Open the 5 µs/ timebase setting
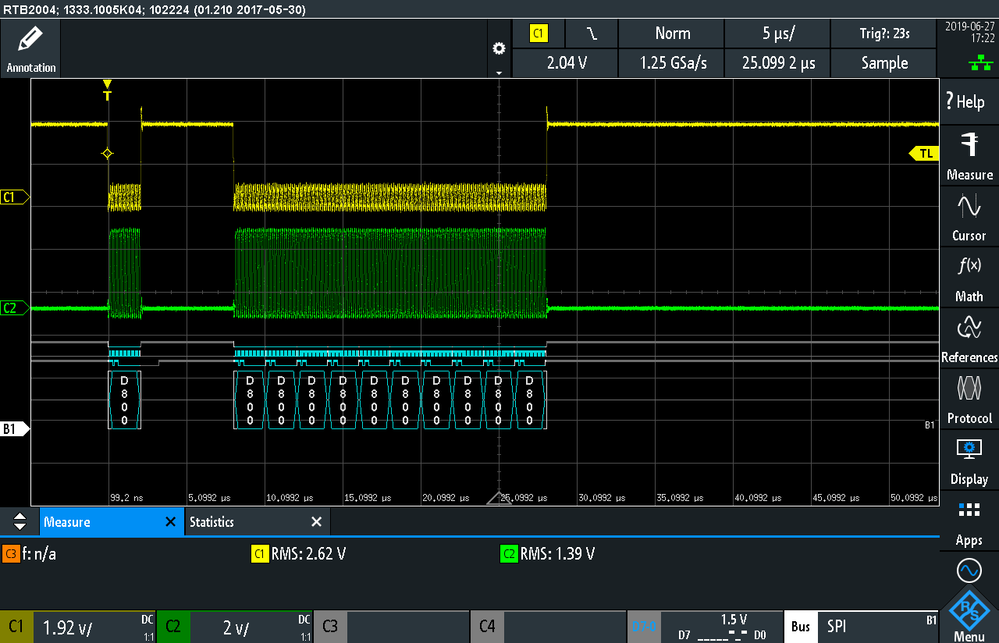Screen dimensions: 999x643 778,33
